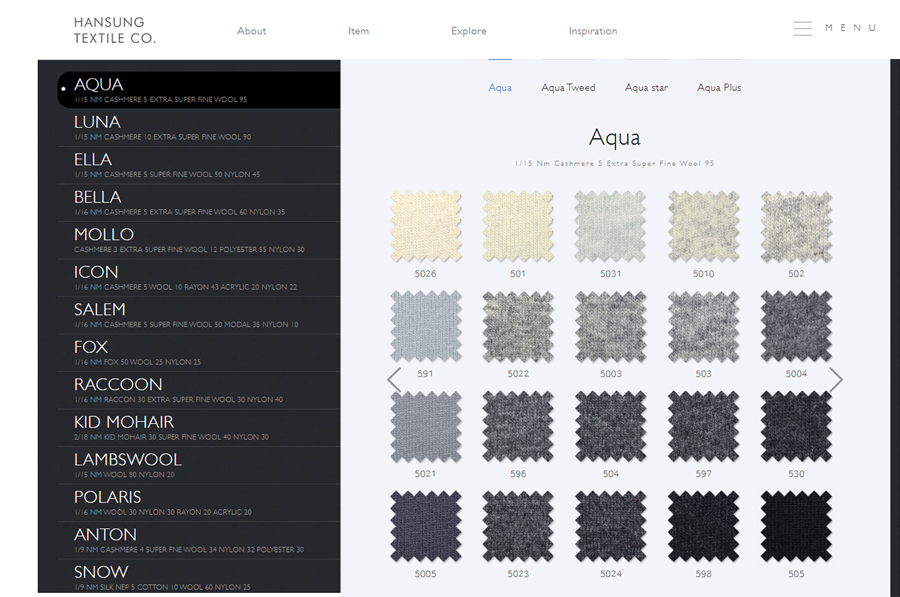This screenshot has height=597, width=900.
Task: Select the dark charcoal swatch 530
Action: pyautogui.click(x=796, y=426)
